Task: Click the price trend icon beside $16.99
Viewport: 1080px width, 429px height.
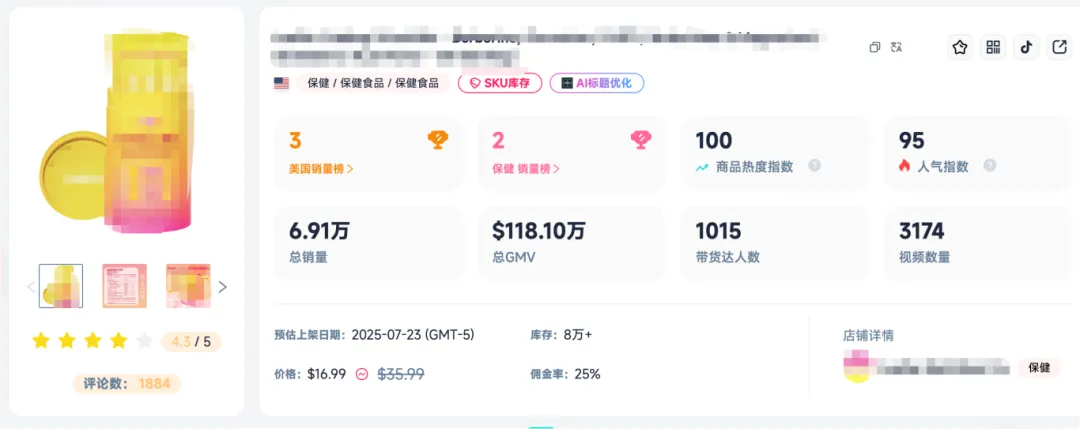Action: pos(362,374)
